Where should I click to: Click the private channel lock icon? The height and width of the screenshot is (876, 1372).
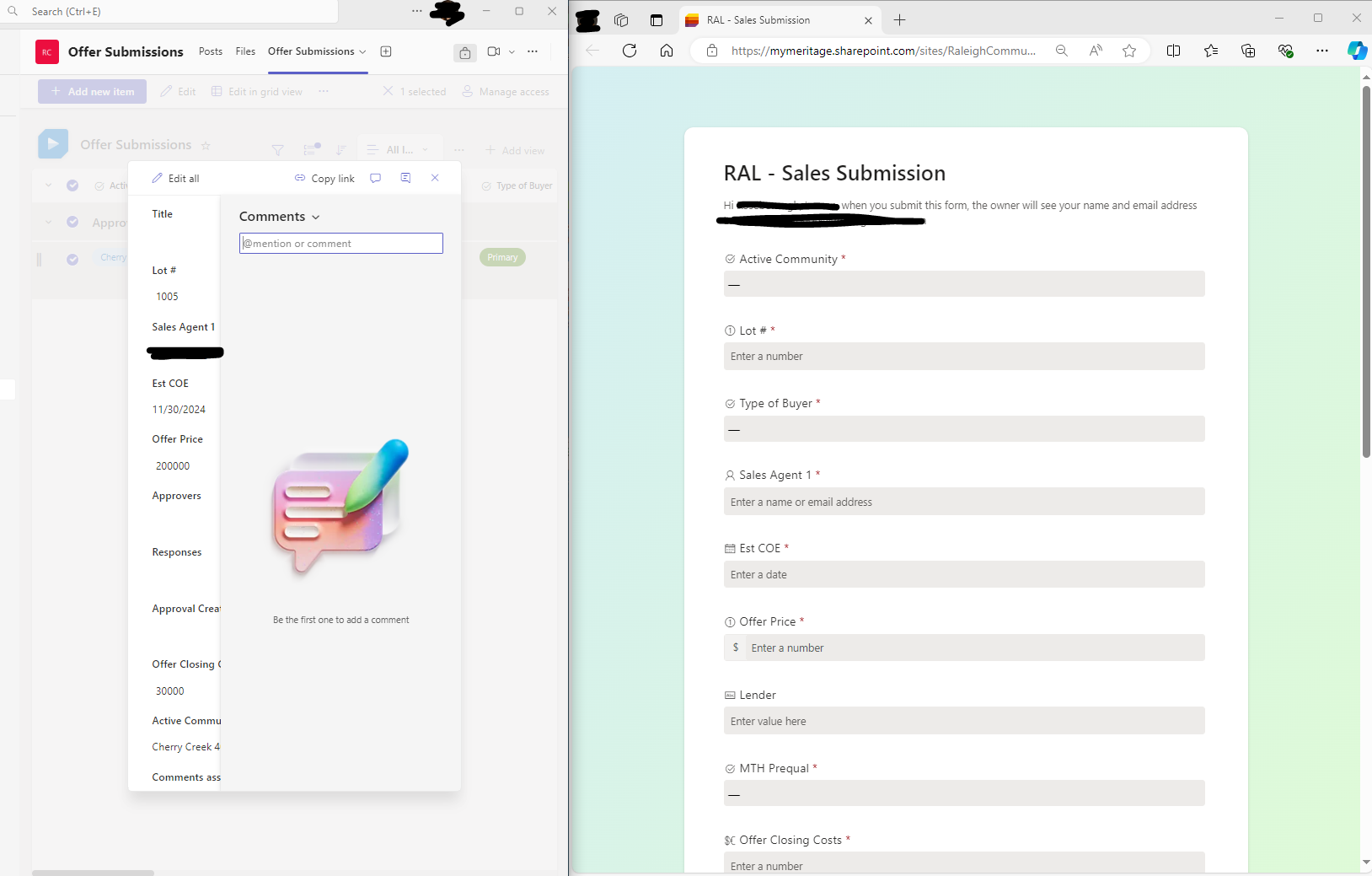tap(464, 53)
